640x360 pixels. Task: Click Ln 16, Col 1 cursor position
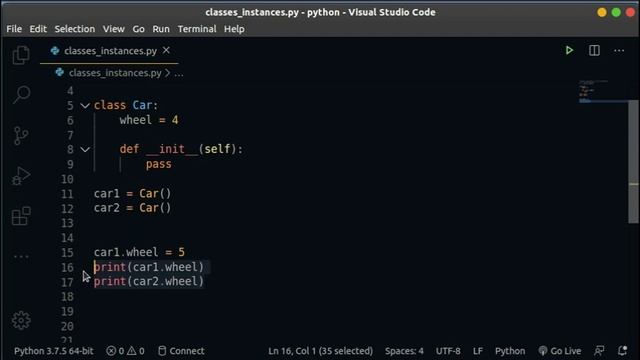pos(320,351)
